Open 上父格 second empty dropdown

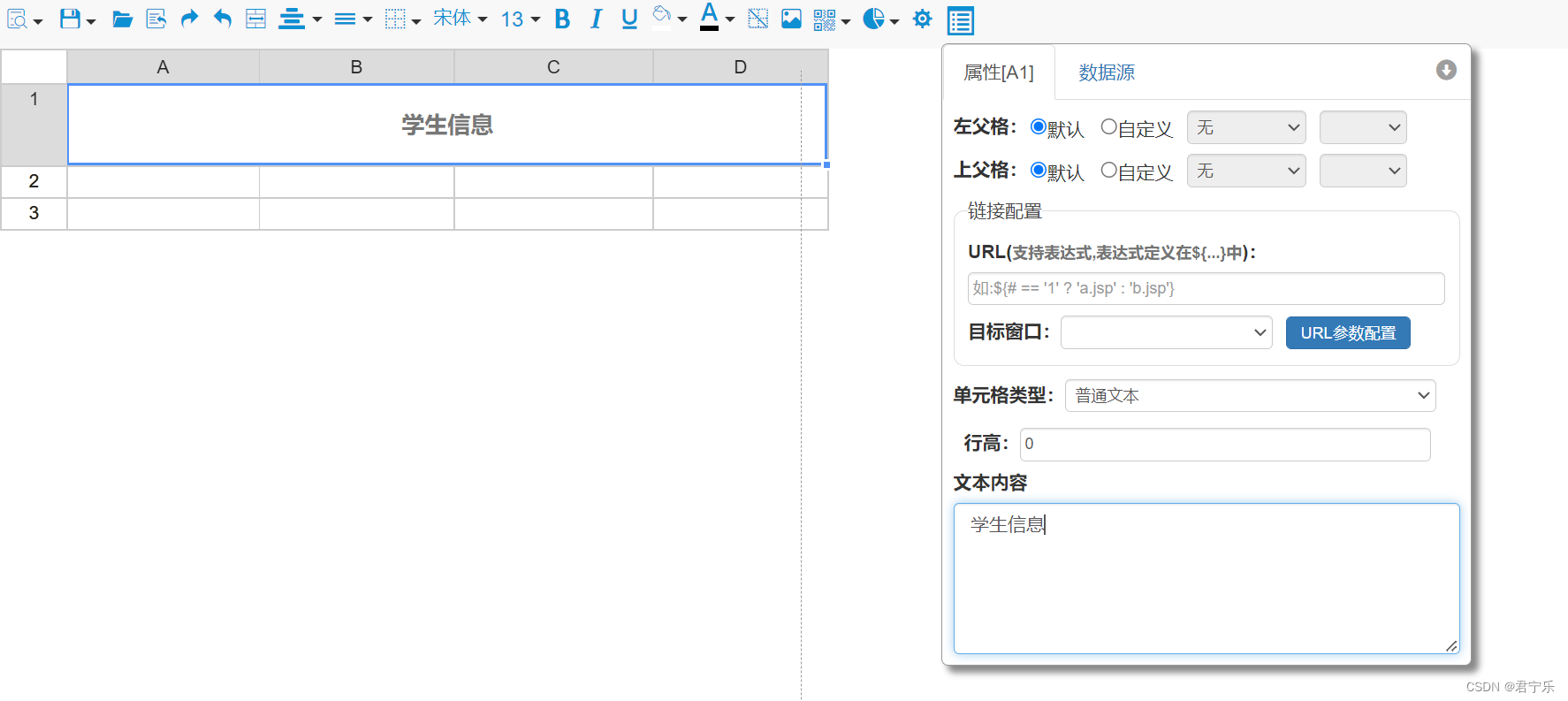[1363, 171]
